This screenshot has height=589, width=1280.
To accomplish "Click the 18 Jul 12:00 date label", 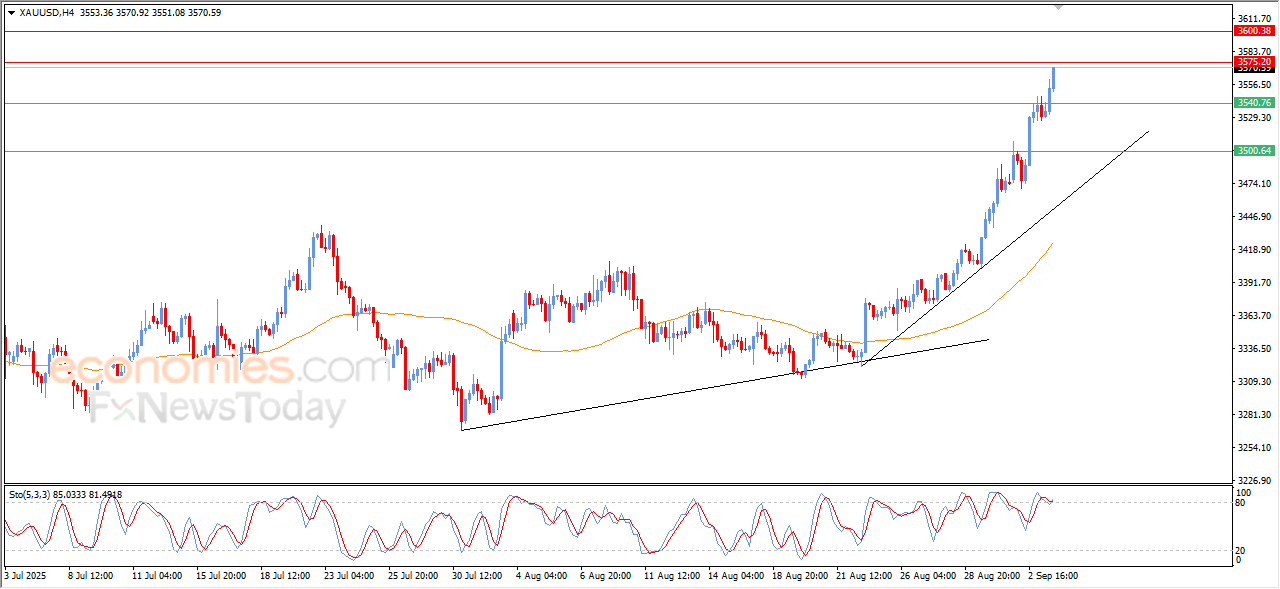I will (x=285, y=576).
